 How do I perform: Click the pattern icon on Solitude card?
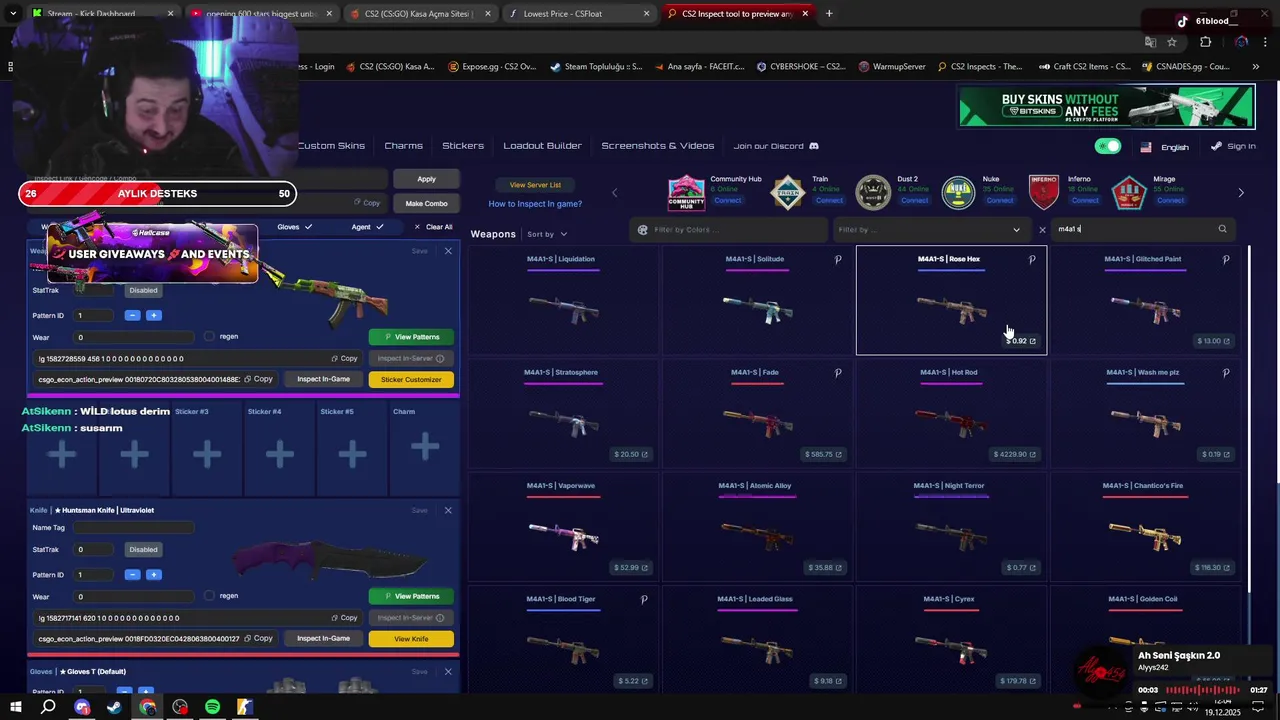pos(838,259)
